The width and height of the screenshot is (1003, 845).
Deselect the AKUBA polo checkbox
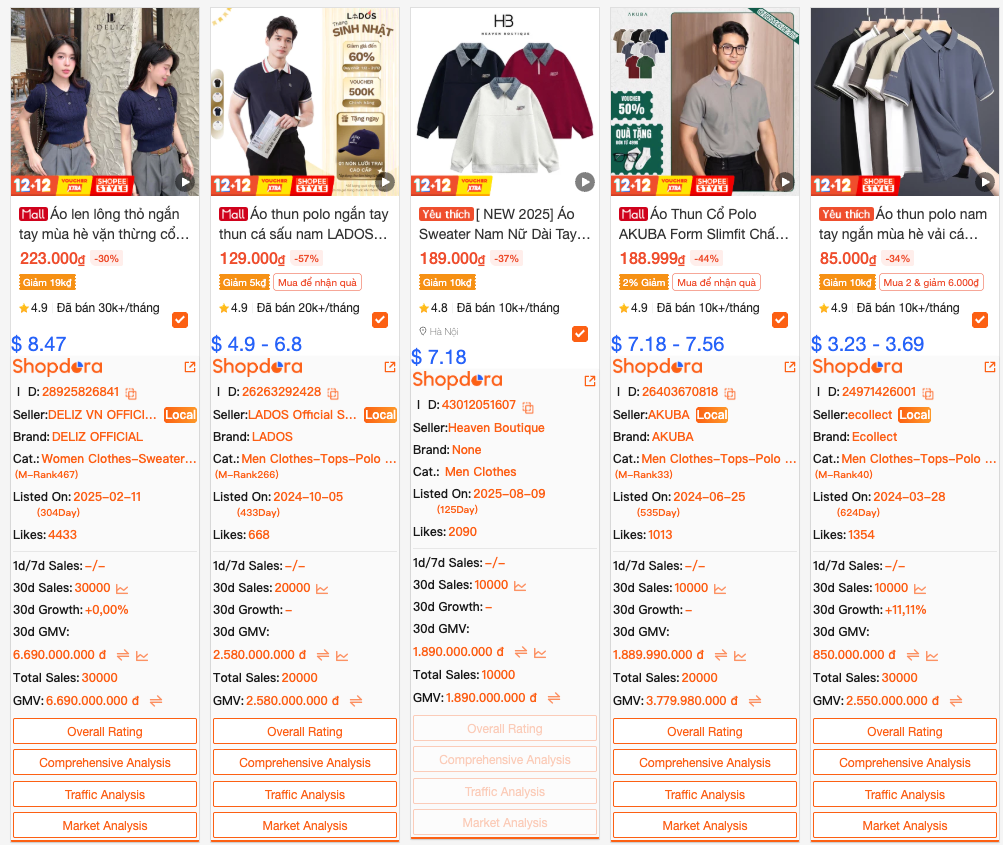click(x=780, y=320)
